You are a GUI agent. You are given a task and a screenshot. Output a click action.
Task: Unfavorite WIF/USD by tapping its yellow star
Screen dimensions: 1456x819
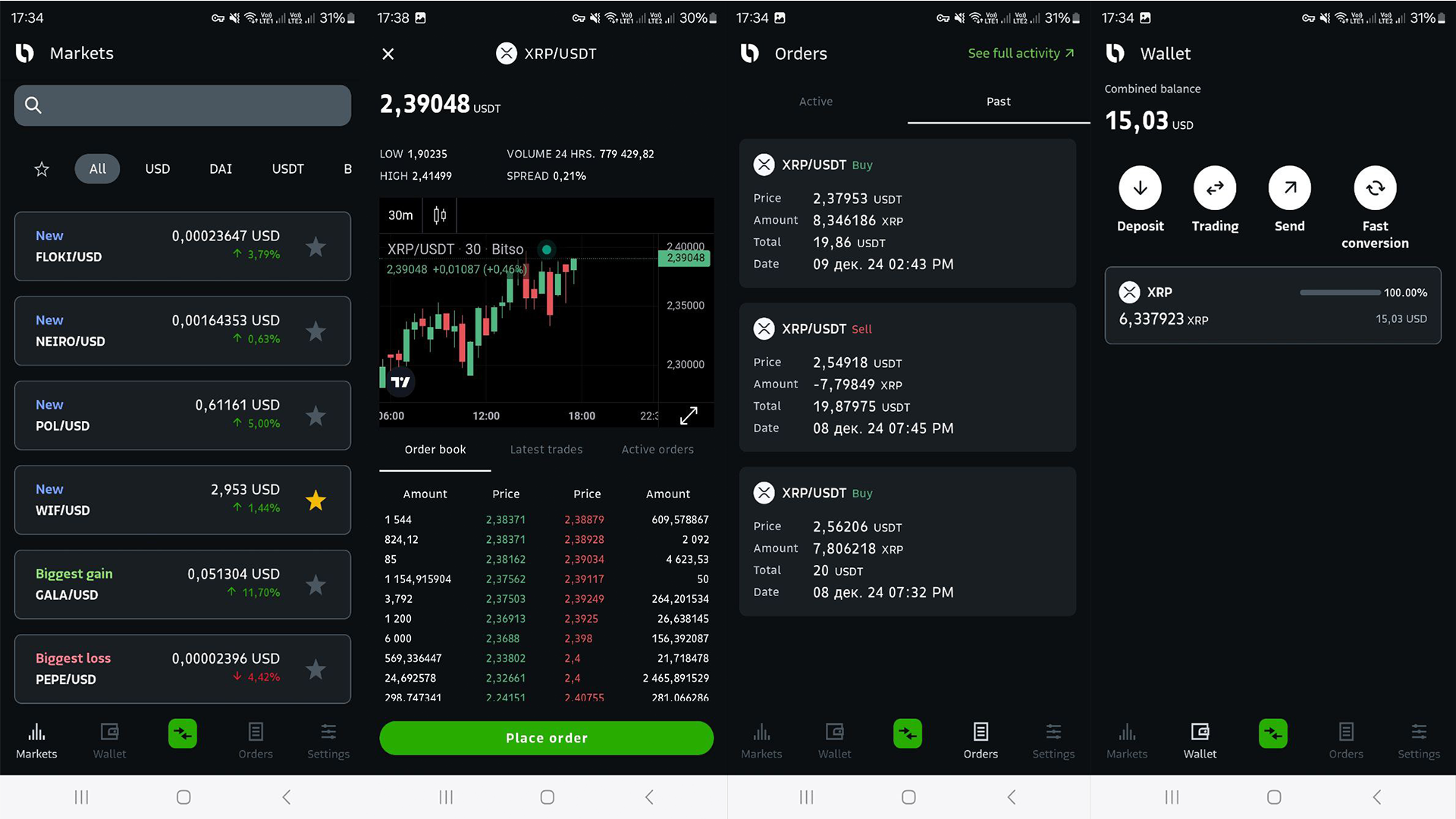(x=315, y=500)
